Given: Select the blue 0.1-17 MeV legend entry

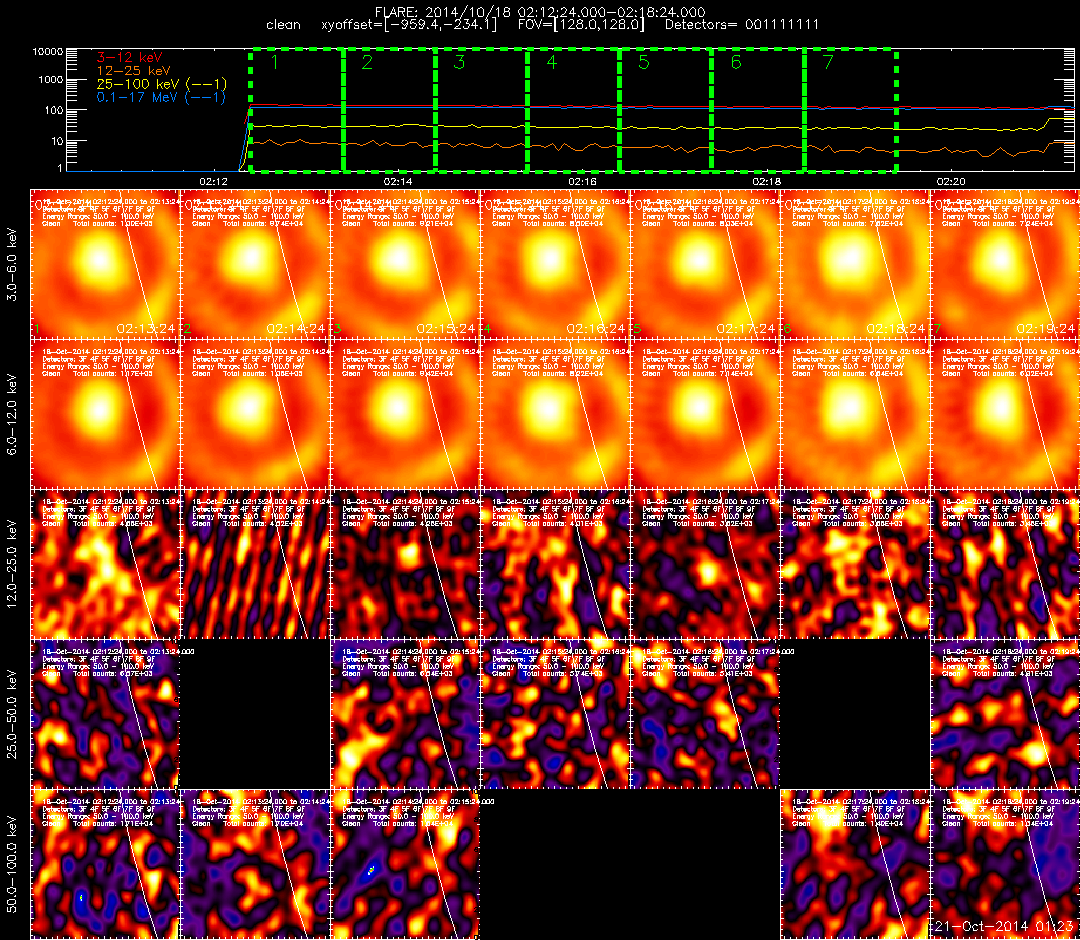Looking at the screenshot, I should tap(161, 97).
